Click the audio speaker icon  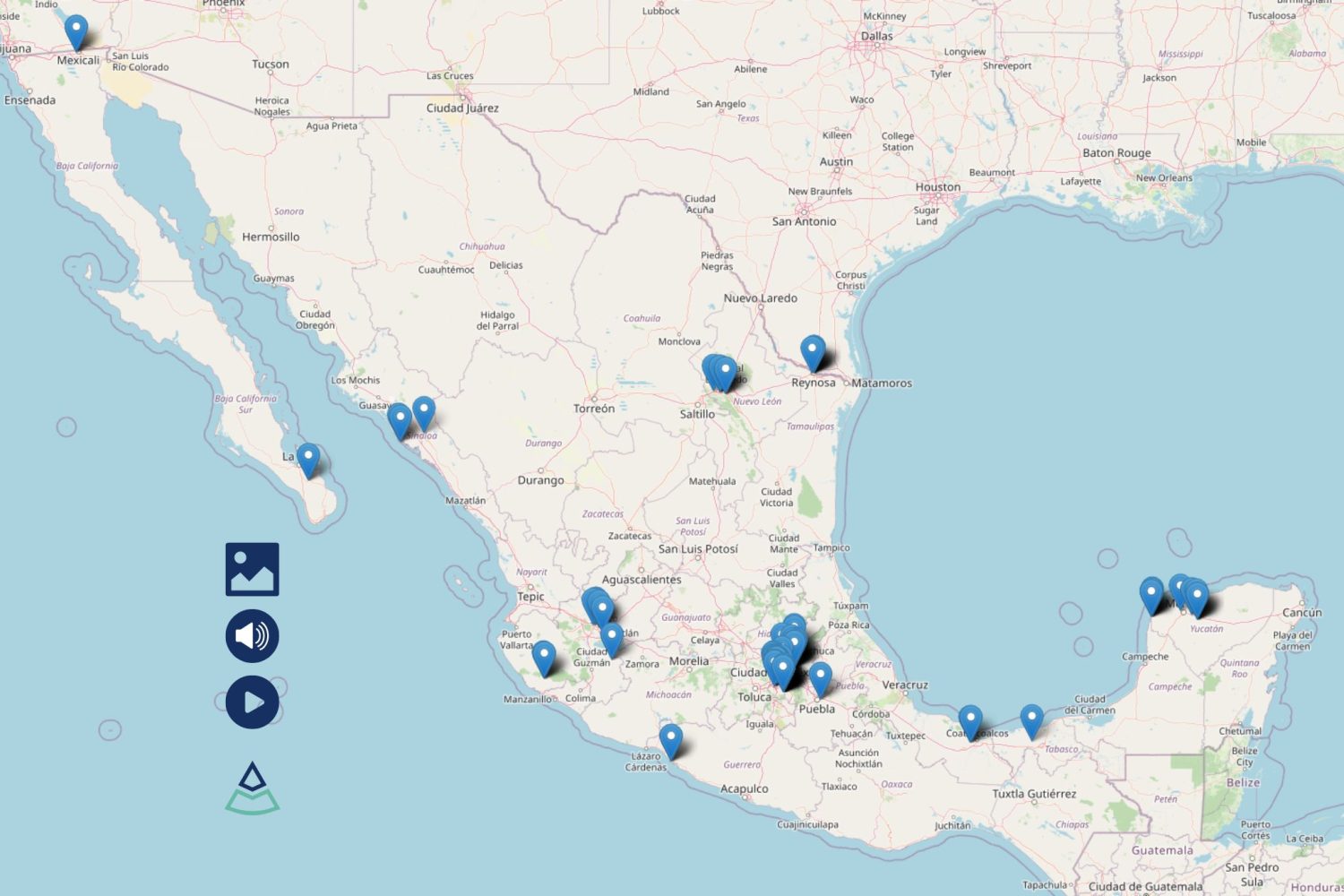(x=252, y=636)
